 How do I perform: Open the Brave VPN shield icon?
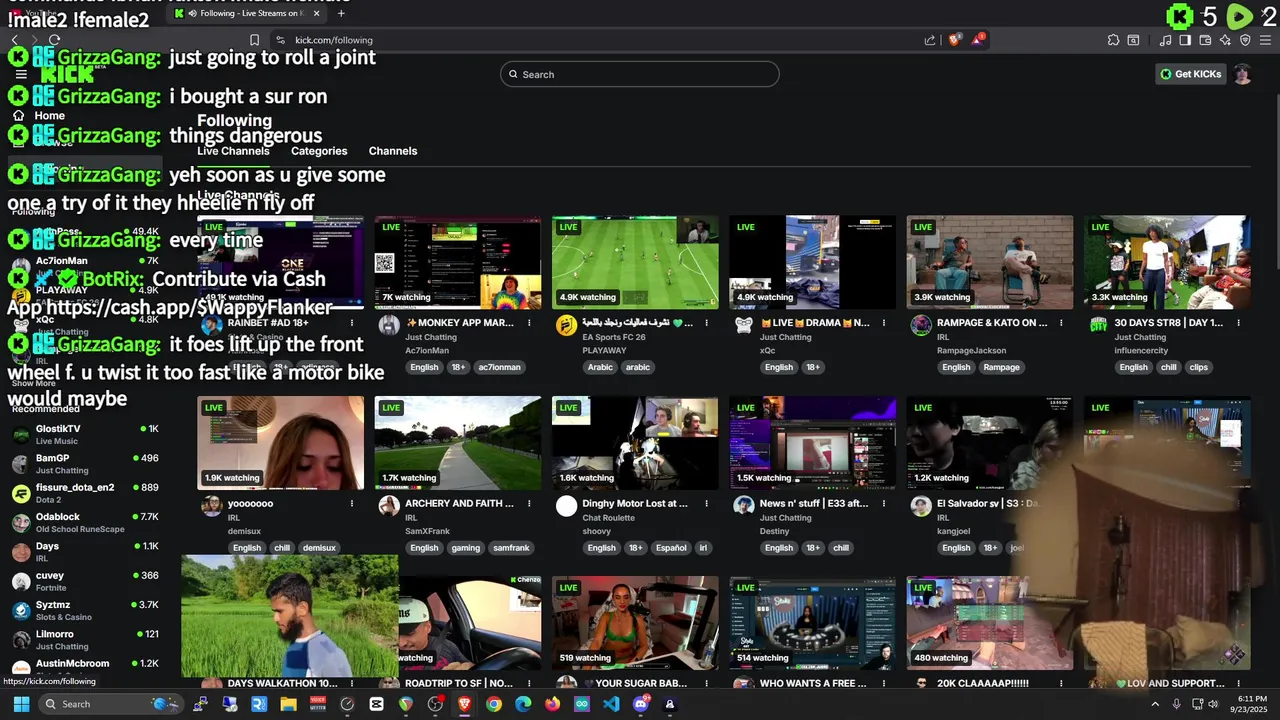pos(1245,40)
